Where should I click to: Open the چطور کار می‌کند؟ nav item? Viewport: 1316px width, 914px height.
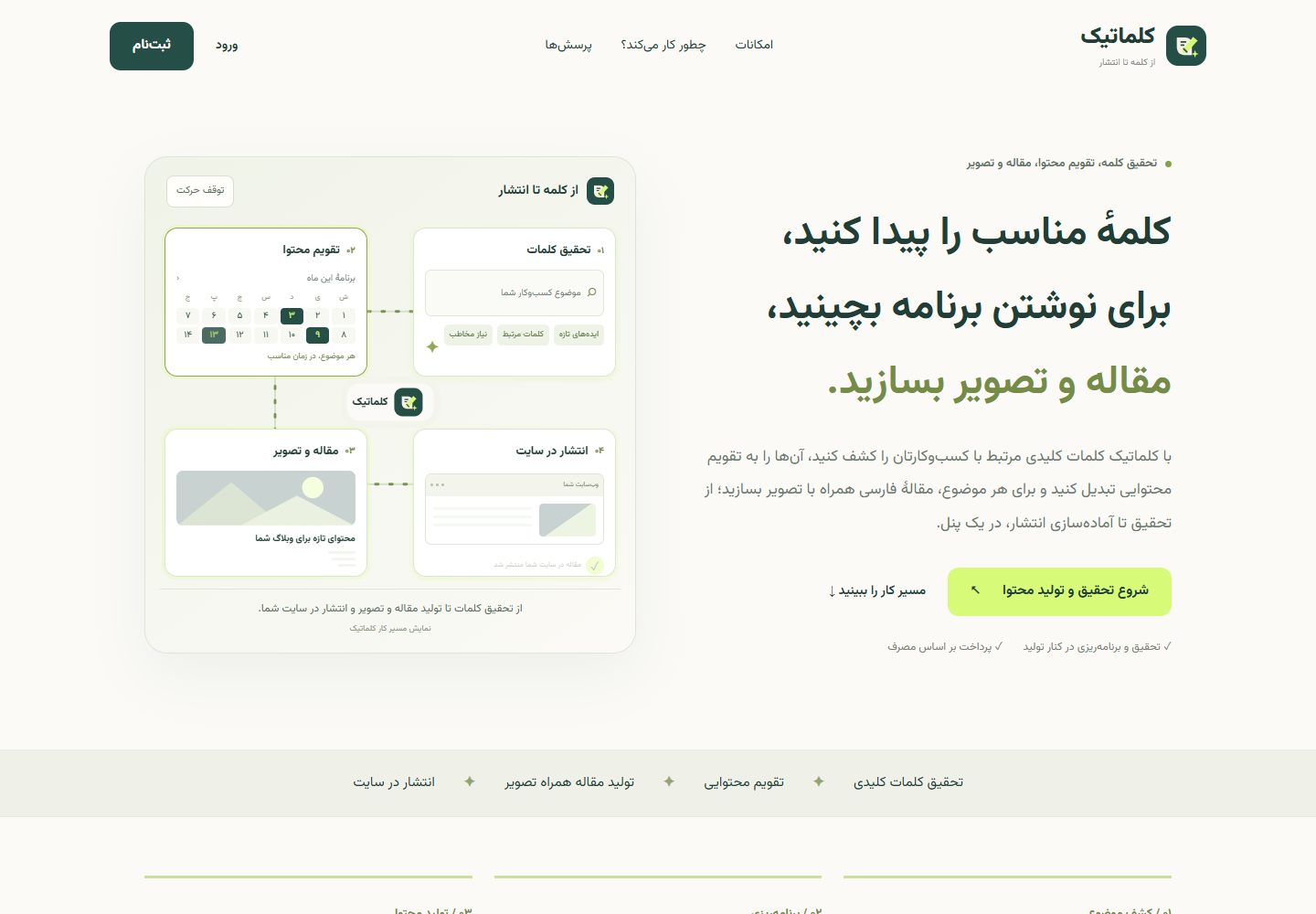[x=663, y=45]
